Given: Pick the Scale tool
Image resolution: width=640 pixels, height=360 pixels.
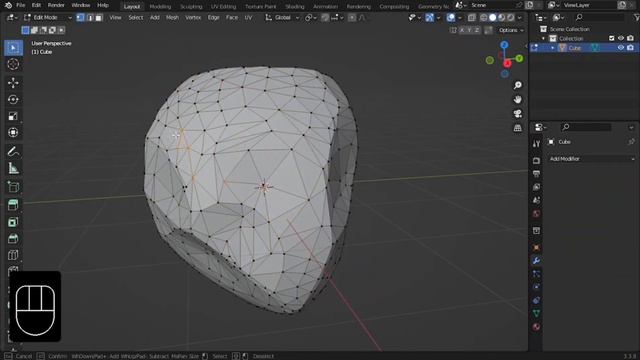Looking at the screenshot, I should pos(13,116).
